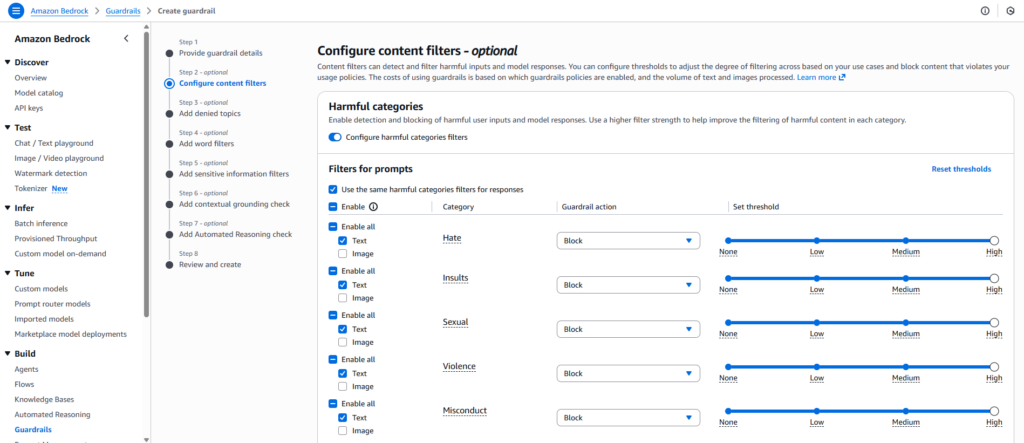Image resolution: width=1024 pixels, height=443 pixels.
Task: Toggle Configure harmful categories filters switch
Action: (335, 137)
